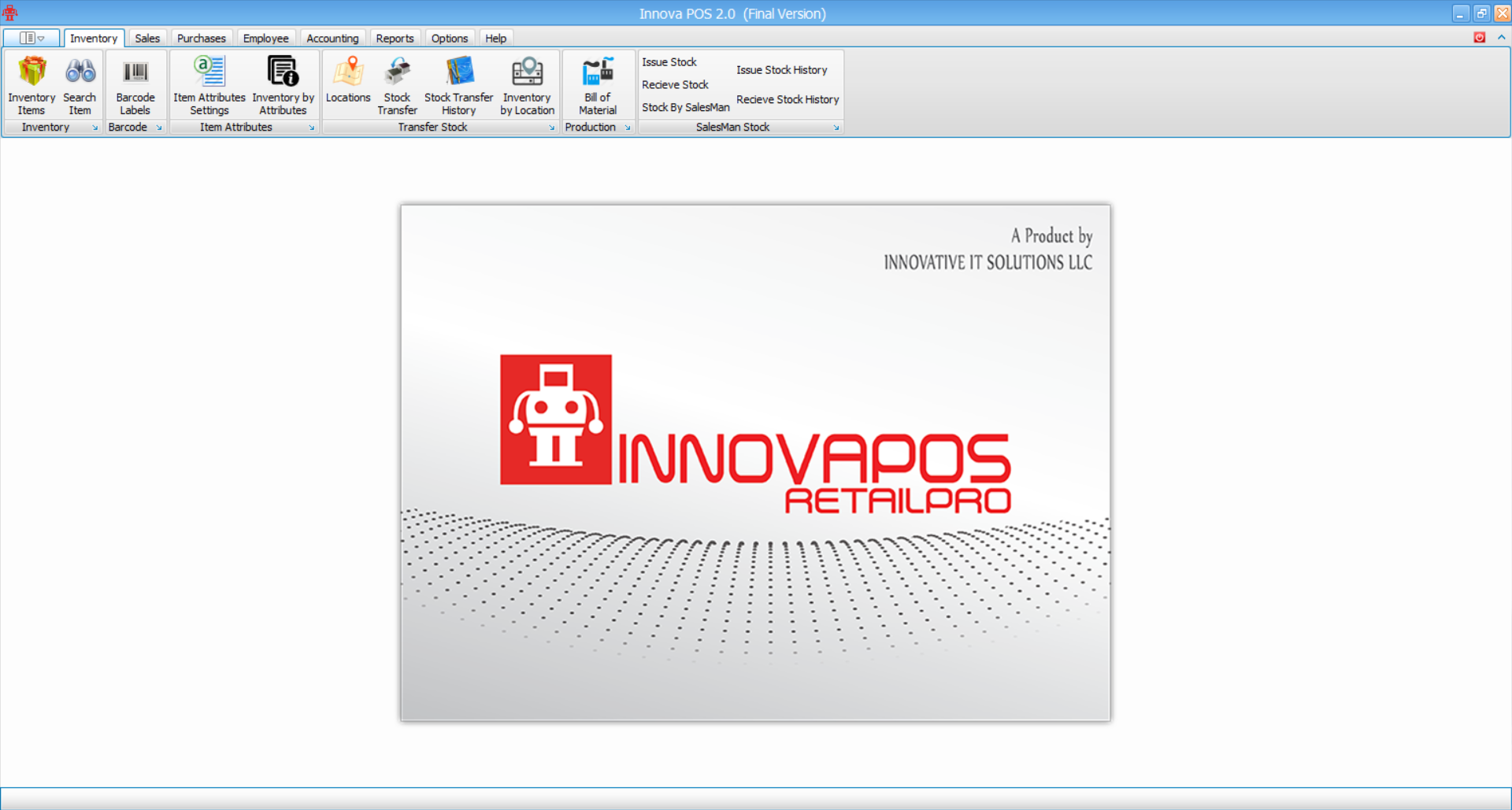The height and width of the screenshot is (810, 1512).
Task: Click the InnovaPOS RetailPro splash image
Action: point(755,463)
